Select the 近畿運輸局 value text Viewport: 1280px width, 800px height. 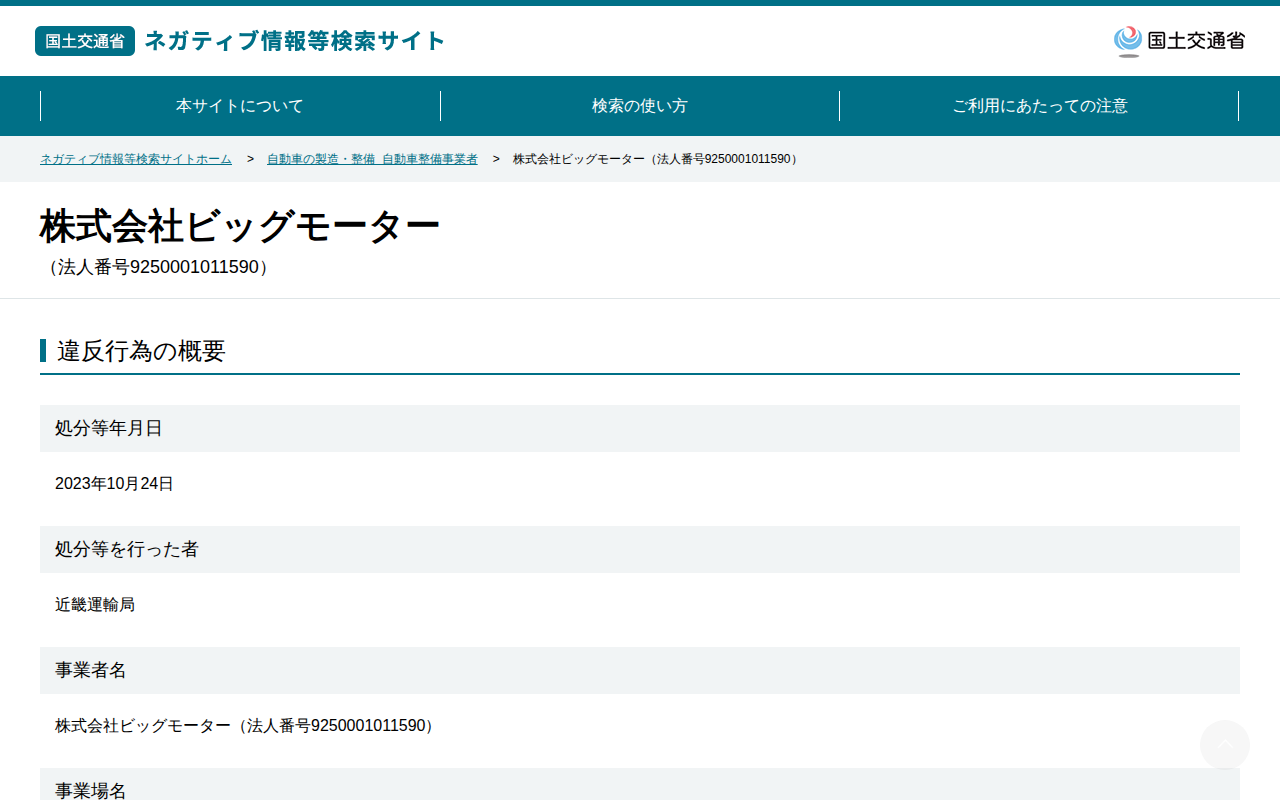pyautogui.click(x=95, y=605)
